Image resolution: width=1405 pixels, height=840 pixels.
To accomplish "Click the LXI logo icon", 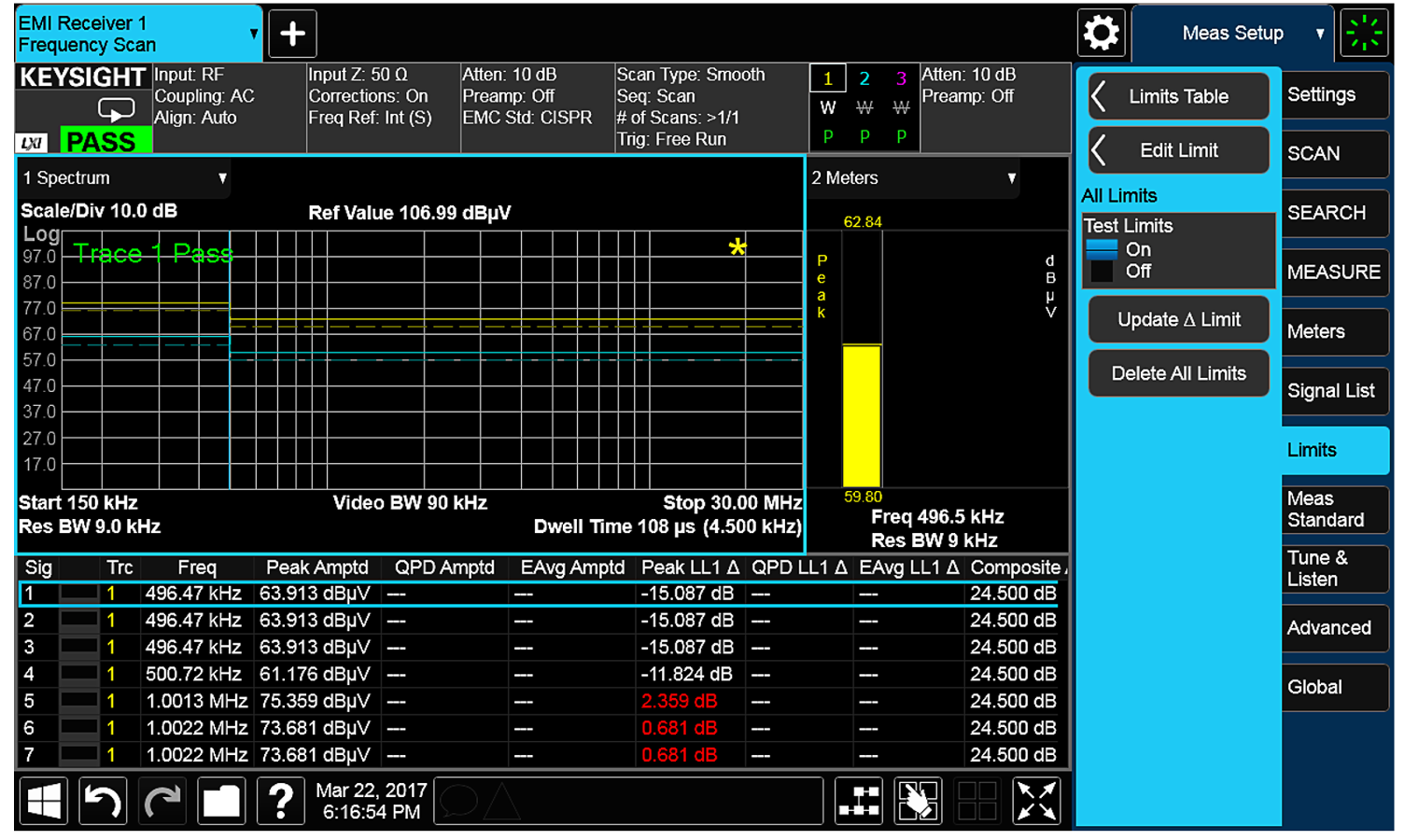I will pyautogui.click(x=32, y=143).
